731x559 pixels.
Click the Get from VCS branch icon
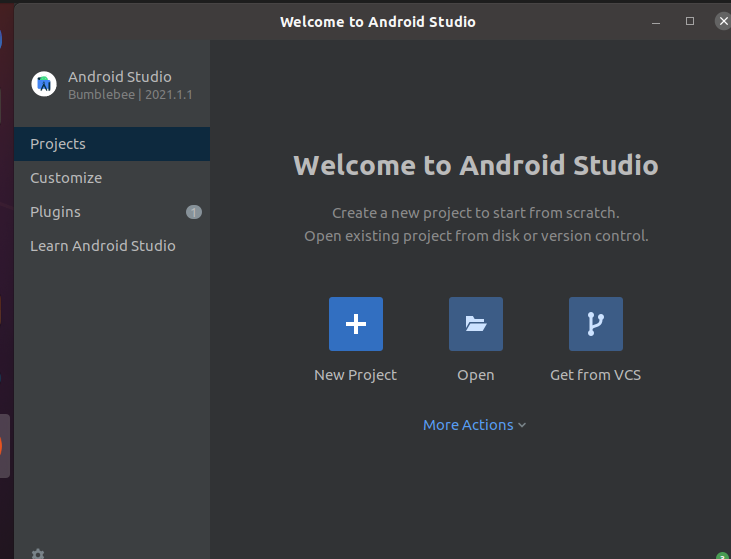pos(596,324)
